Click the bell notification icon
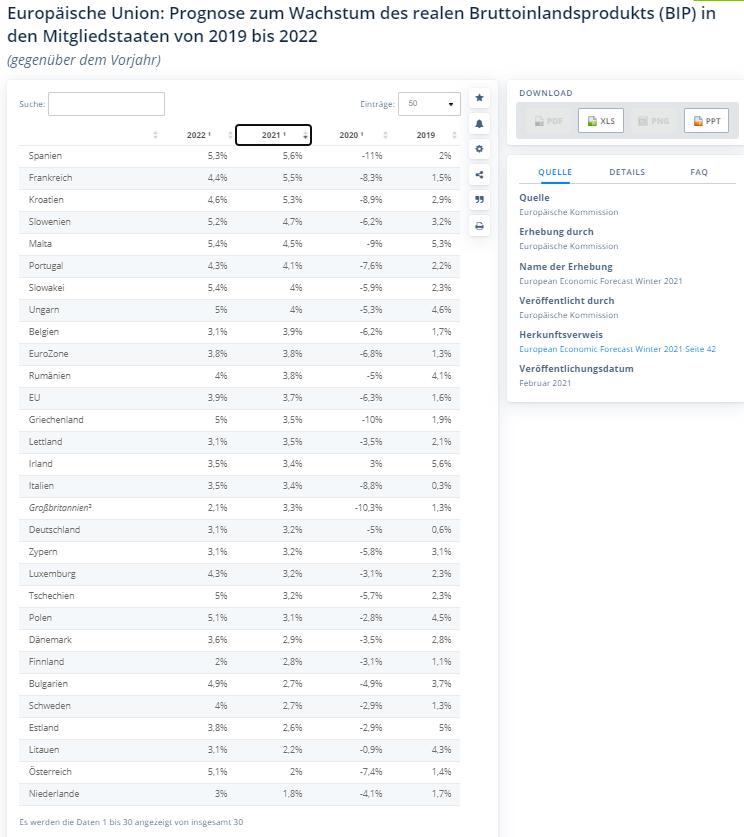Screen dimensions: 744x837 coord(479,123)
